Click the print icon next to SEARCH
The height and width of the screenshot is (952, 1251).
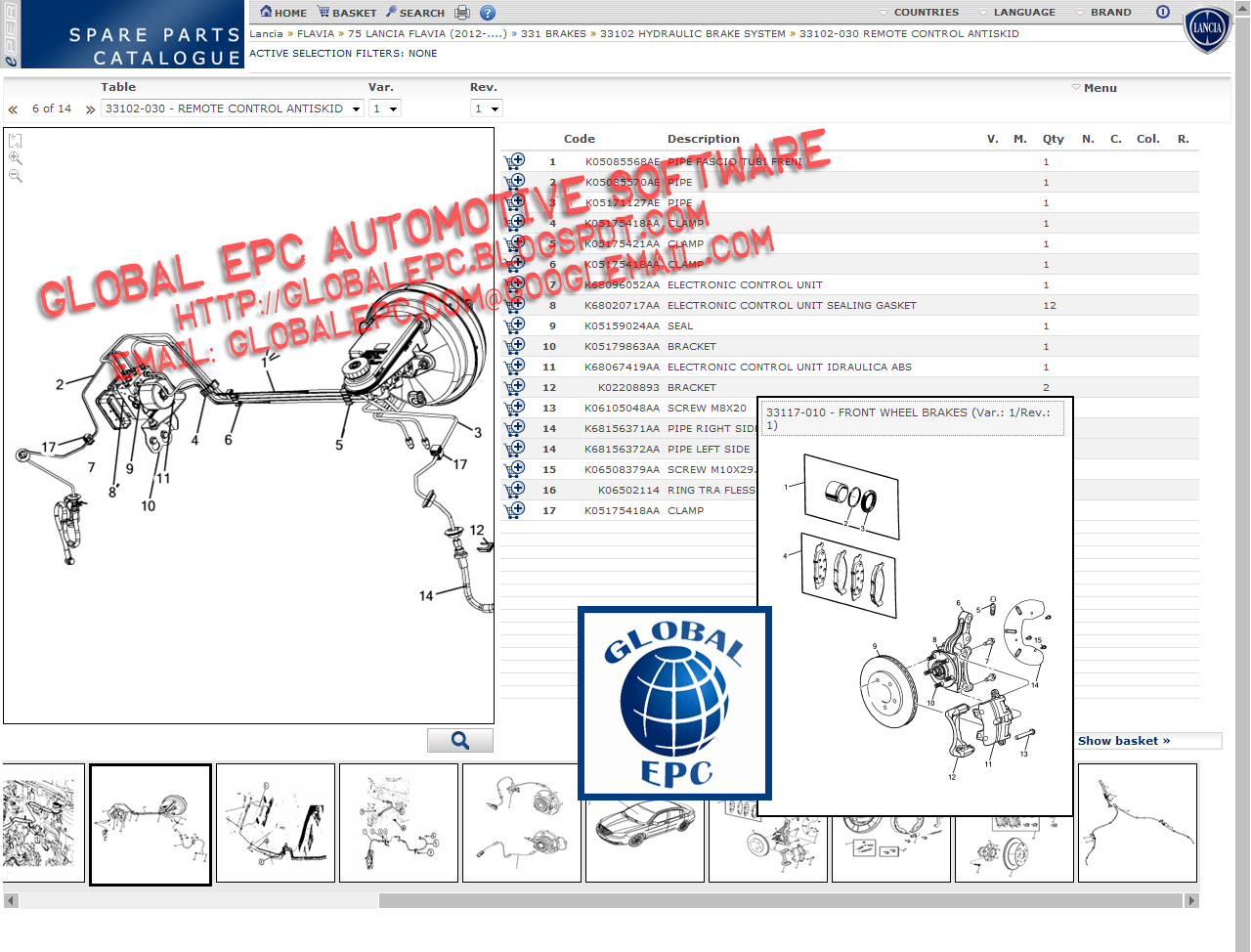(x=461, y=12)
